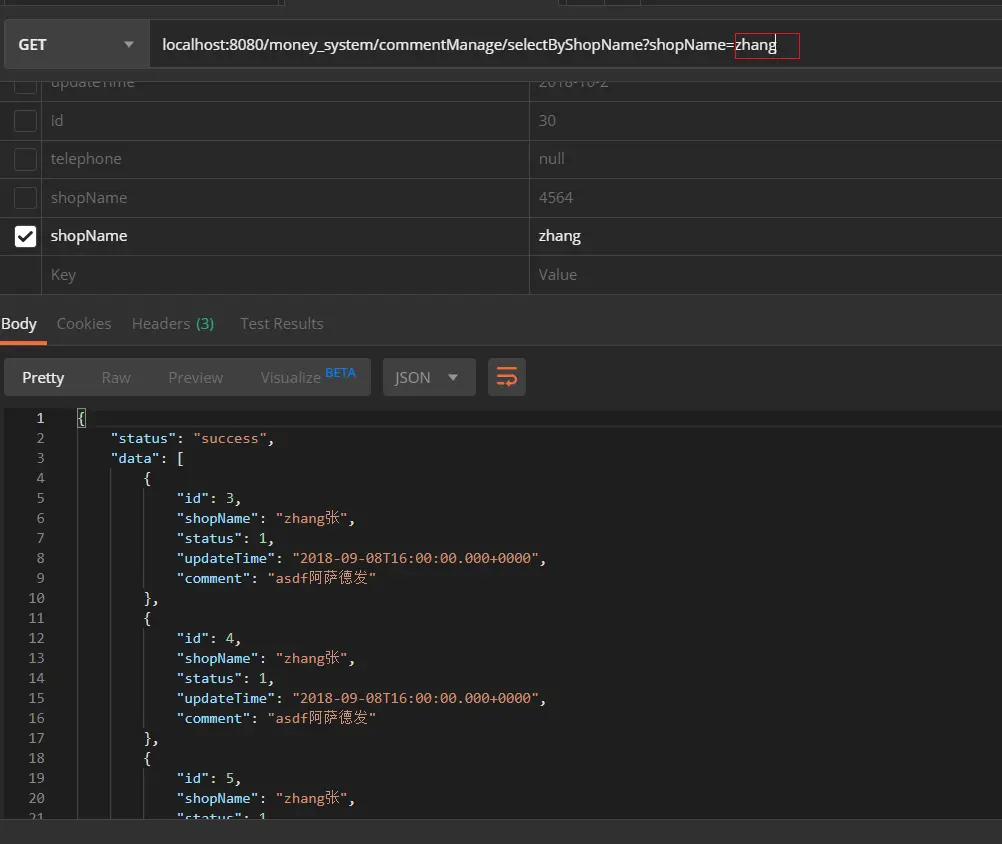Click the "status": "success" line

tap(192, 438)
